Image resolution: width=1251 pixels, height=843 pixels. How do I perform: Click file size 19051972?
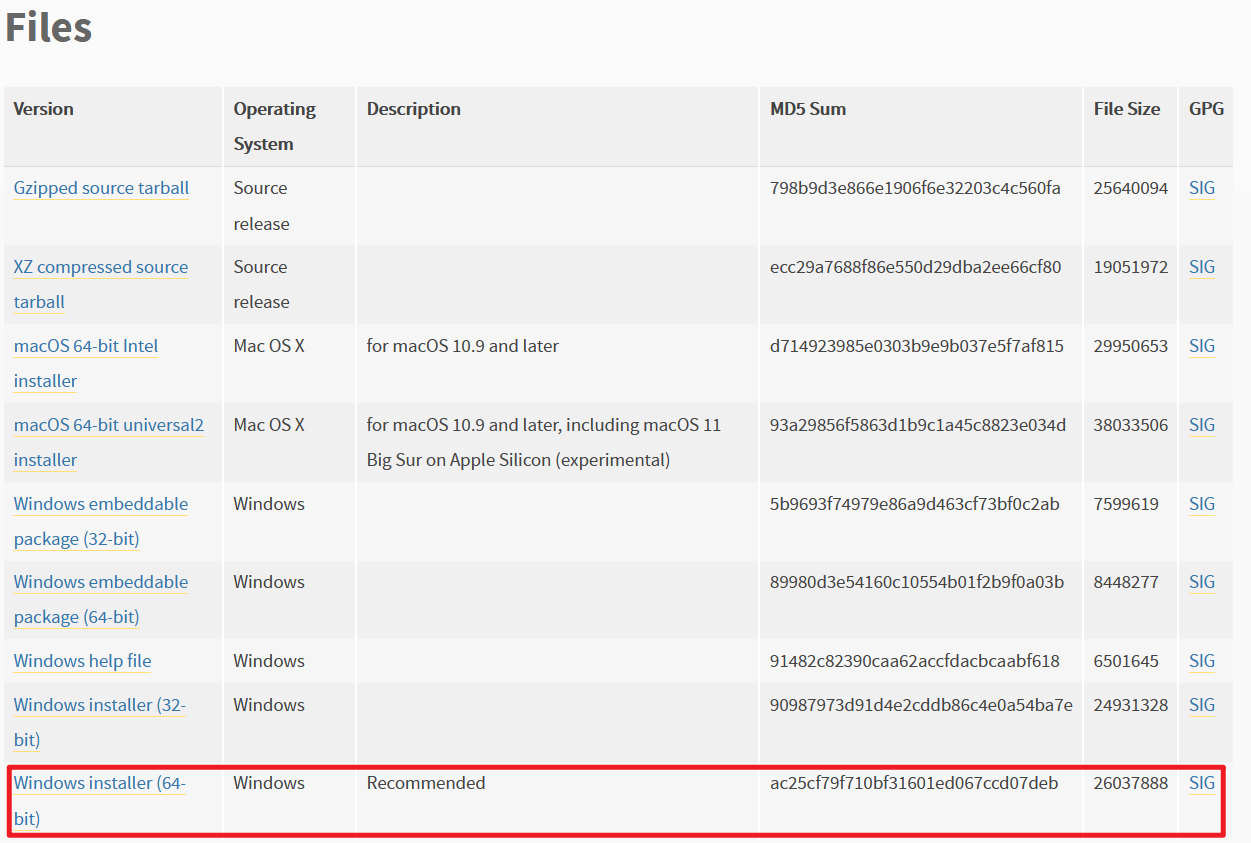[x=1131, y=267]
